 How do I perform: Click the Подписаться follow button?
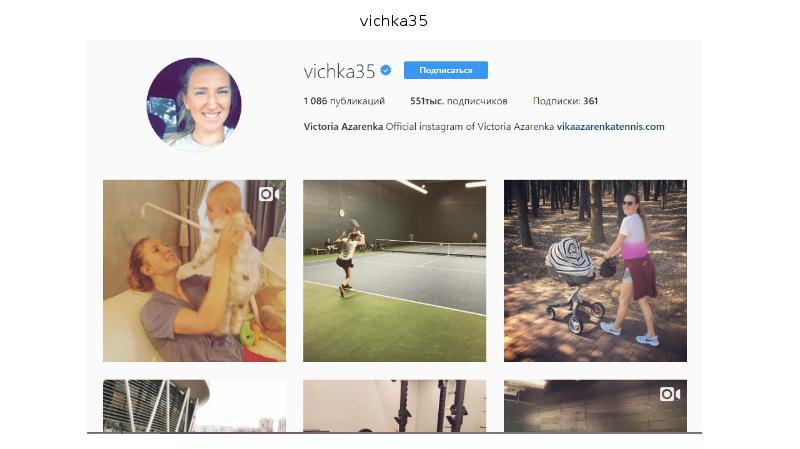[x=445, y=70]
